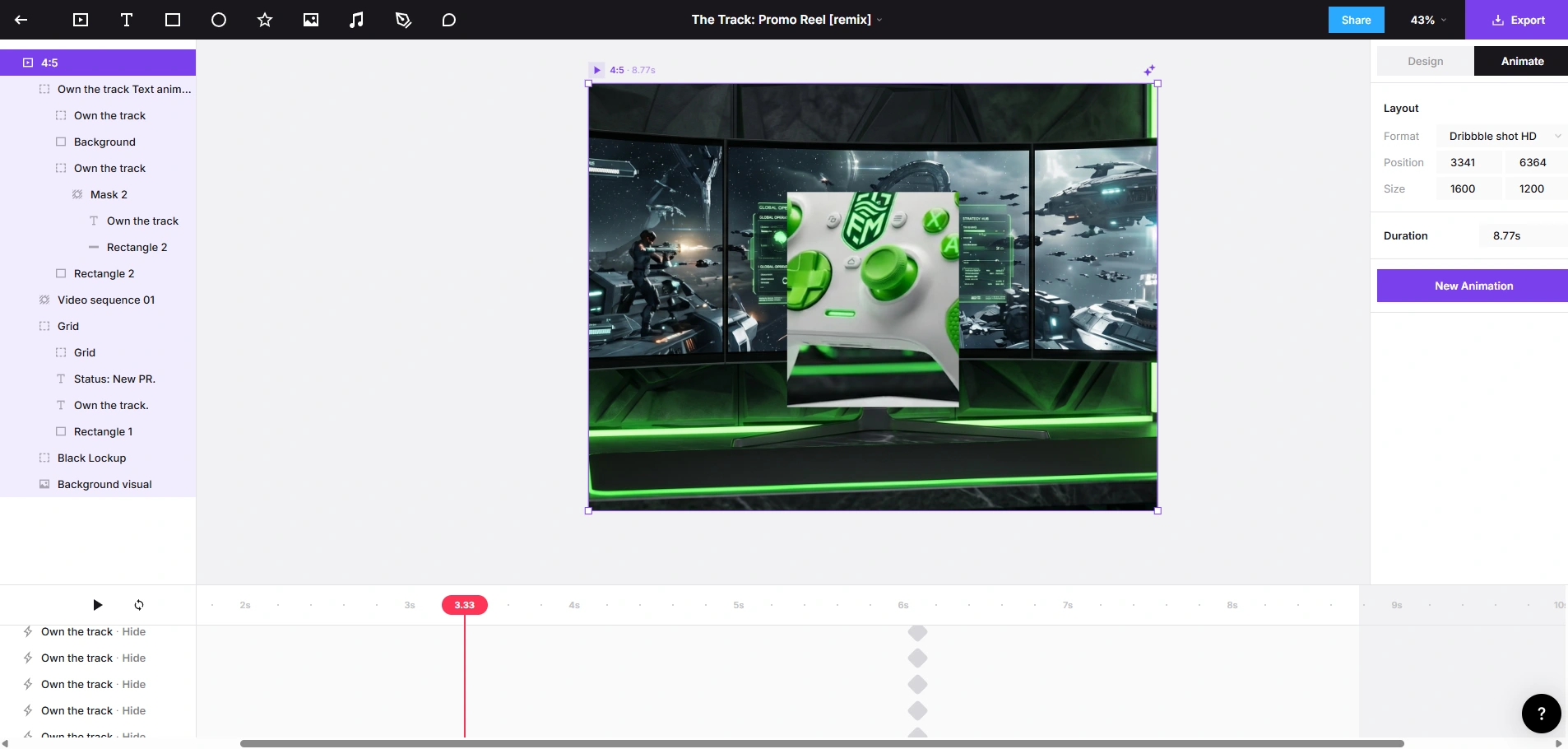Select the Background visual layer
This screenshot has height=749, width=1568.
pyautogui.click(x=98, y=484)
